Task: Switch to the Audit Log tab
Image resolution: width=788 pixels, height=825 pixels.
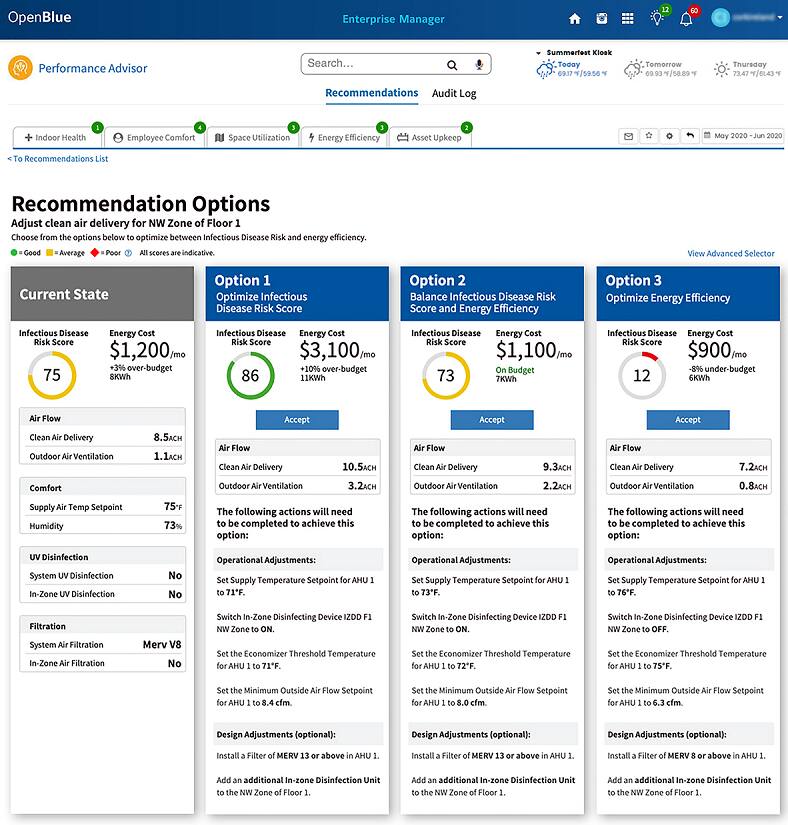Action: tap(454, 94)
